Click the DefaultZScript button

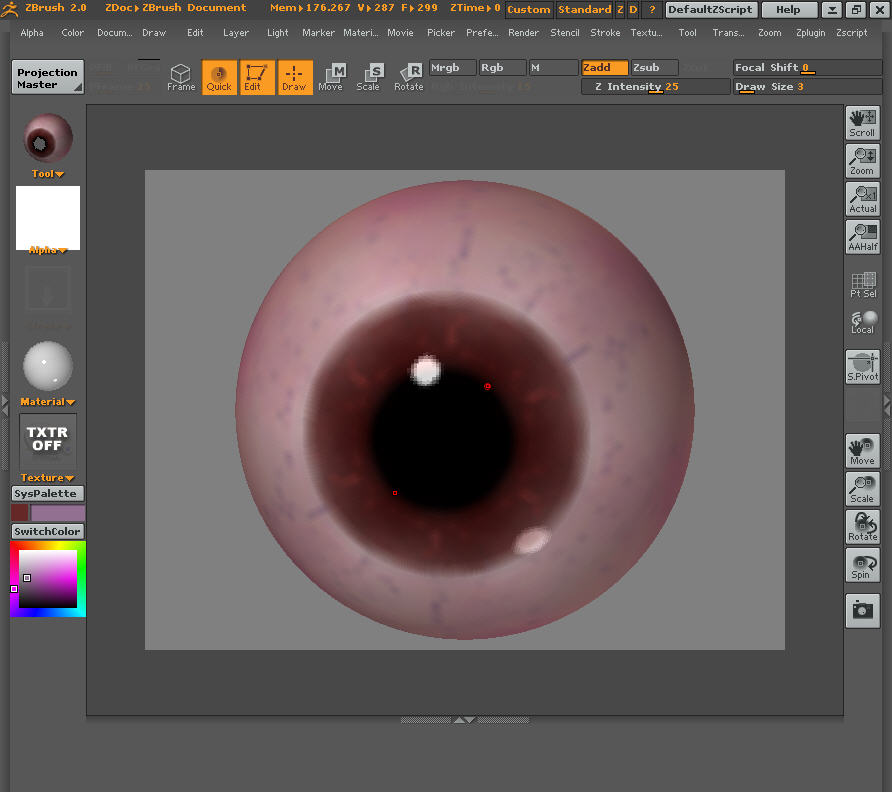(x=711, y=10)
